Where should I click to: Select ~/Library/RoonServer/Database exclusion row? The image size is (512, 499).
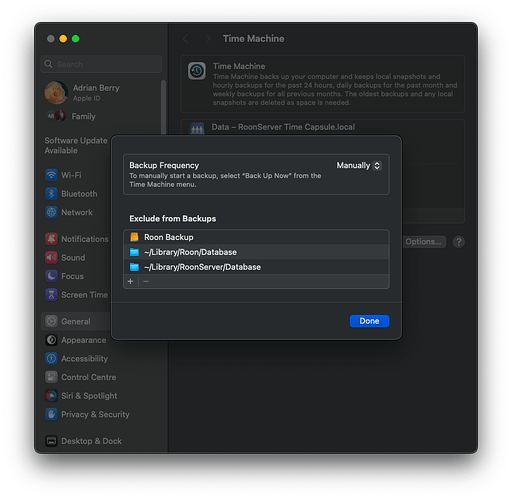click(256, 267)
